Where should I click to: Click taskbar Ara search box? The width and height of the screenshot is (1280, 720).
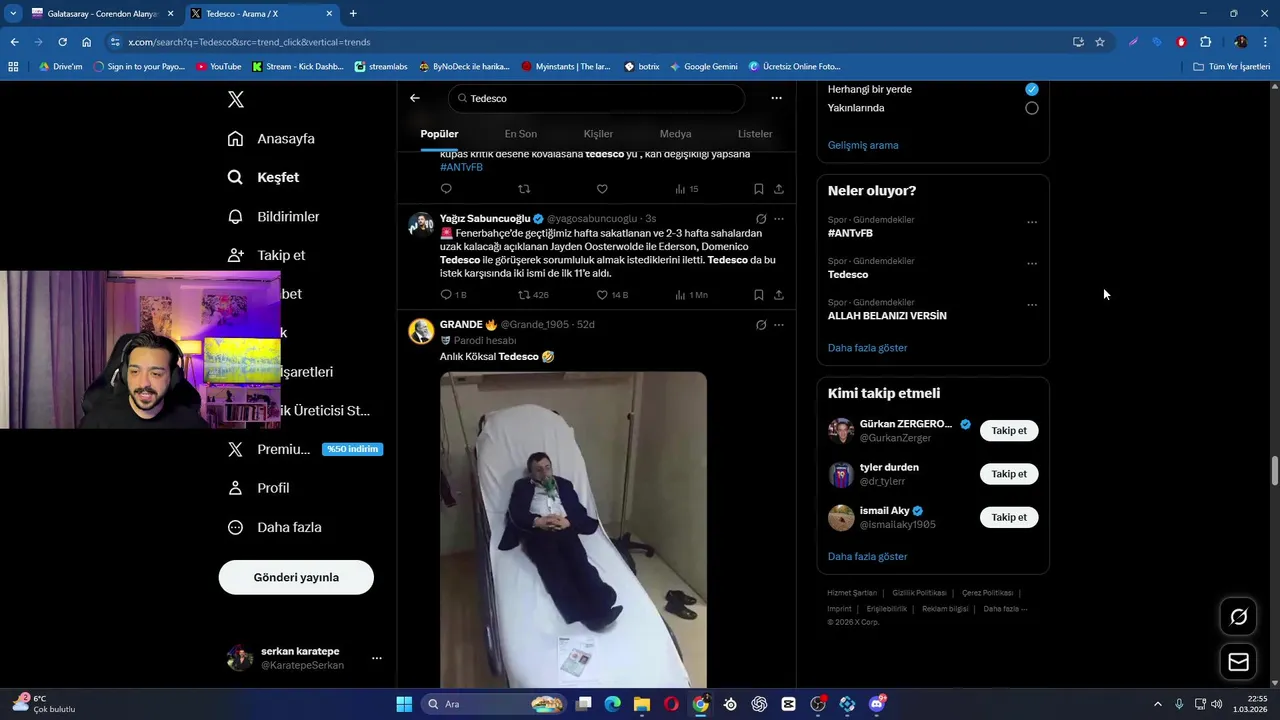click(494, 704)
